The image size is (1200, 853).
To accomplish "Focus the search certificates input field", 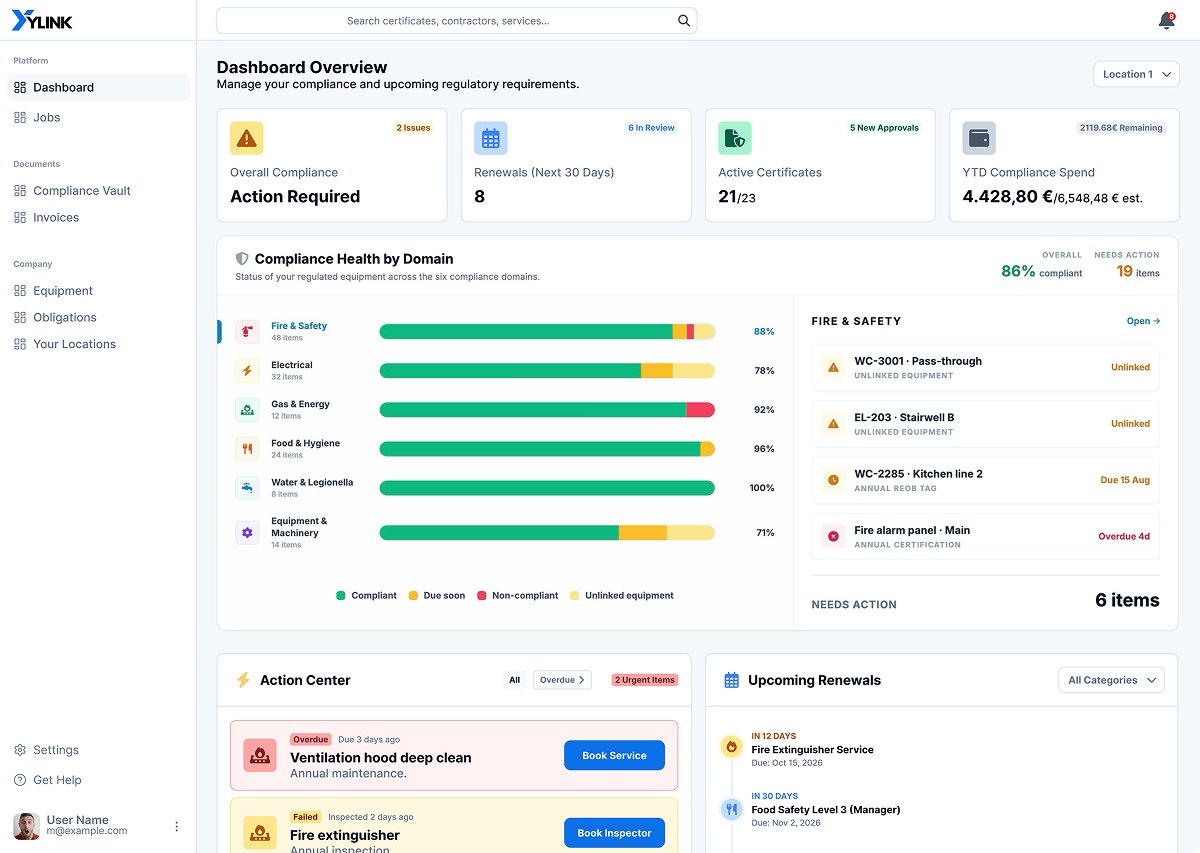I will [456, 21].
